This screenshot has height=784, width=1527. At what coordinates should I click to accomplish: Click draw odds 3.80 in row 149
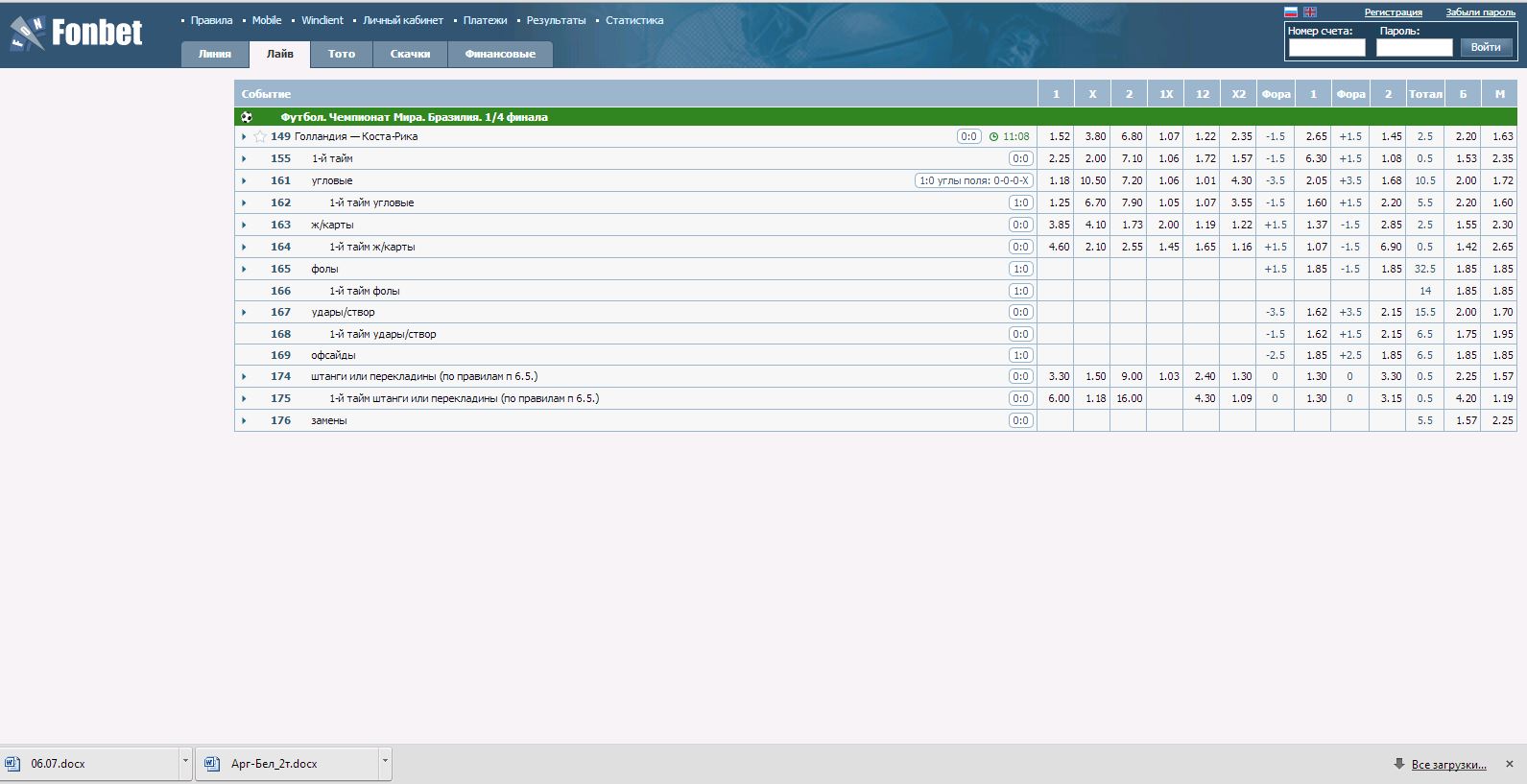tap(1095, 136)
